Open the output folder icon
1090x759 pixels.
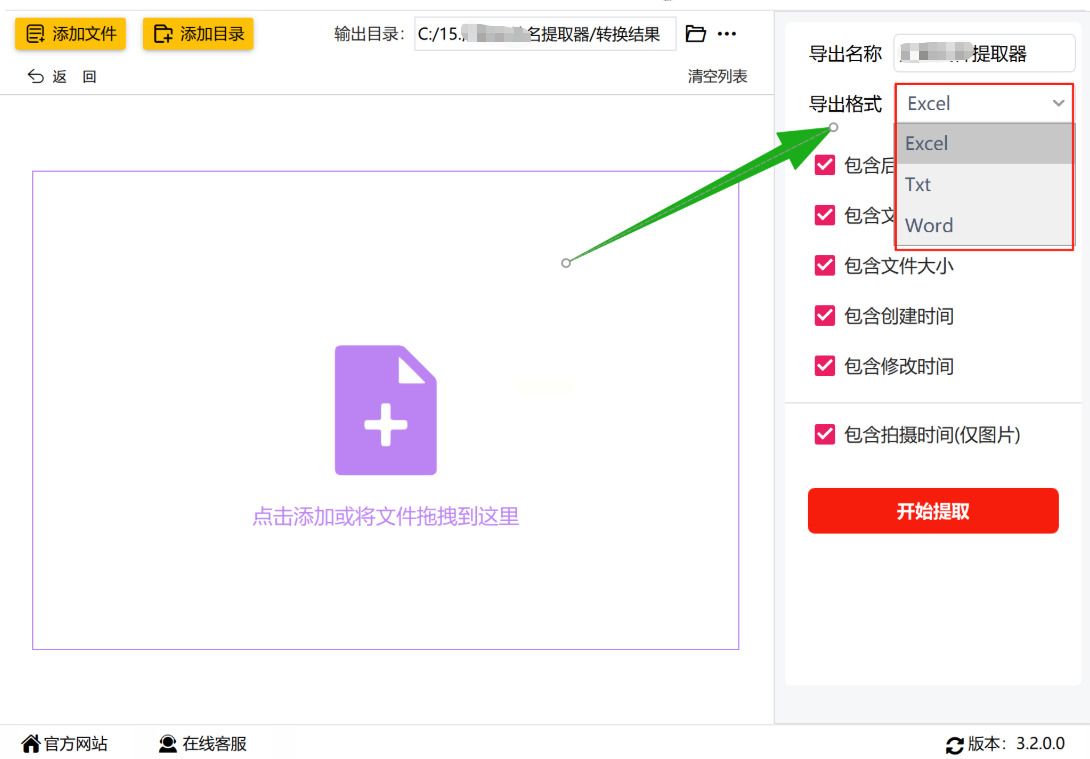(695, 33)
